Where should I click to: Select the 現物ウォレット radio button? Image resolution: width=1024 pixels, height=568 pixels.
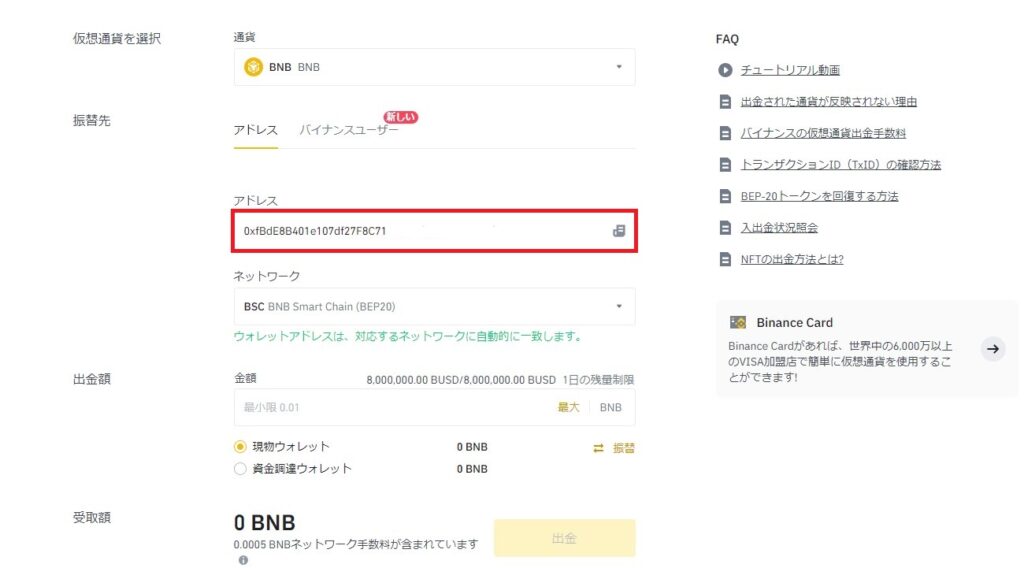(240, 447)
